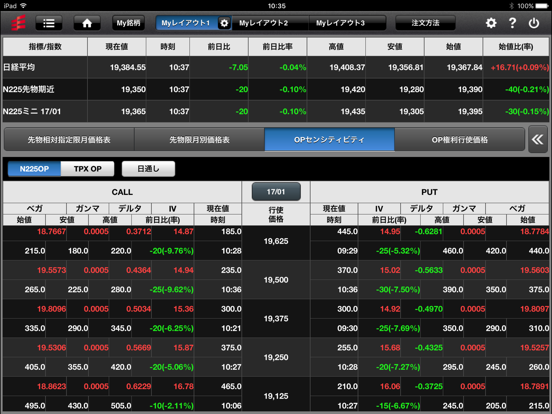Image resolution: width=552 pixels, height=414 pixels.
Task: Tap the PUT column header
Action: click(429, 192)
